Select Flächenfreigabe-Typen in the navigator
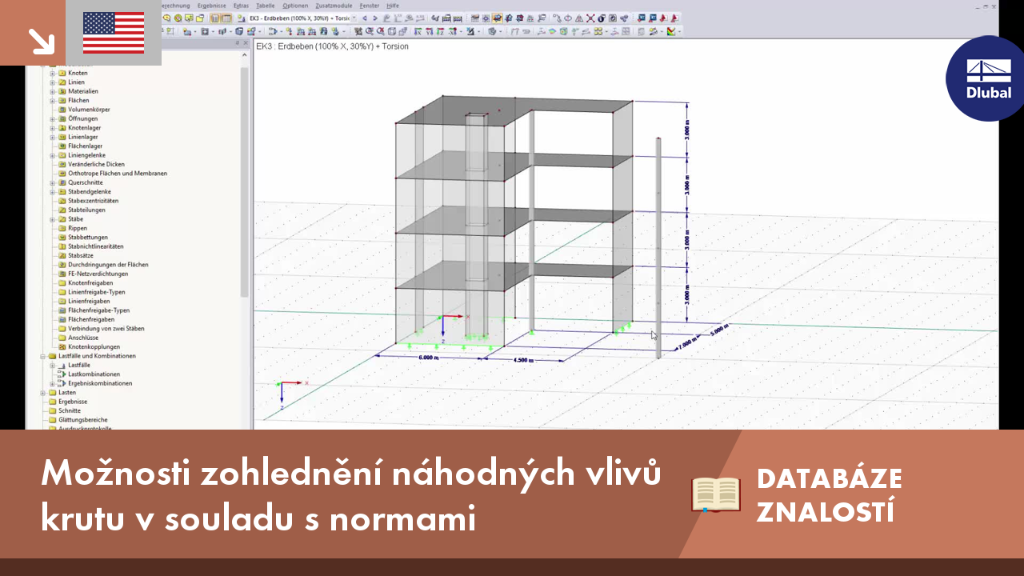This screenshot has height=576, width=1024. click(99, 311)
